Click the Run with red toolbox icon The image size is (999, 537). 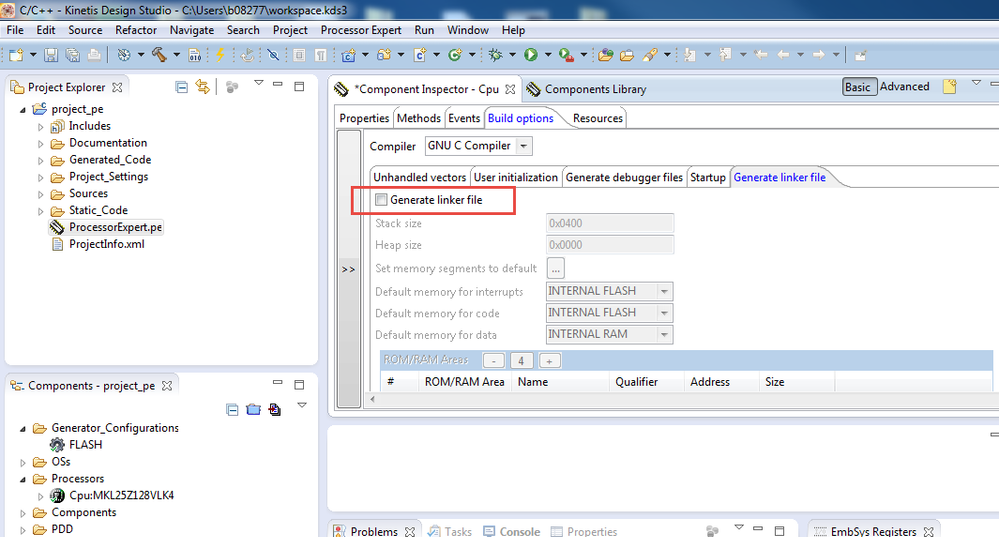(x=566, y=55)
